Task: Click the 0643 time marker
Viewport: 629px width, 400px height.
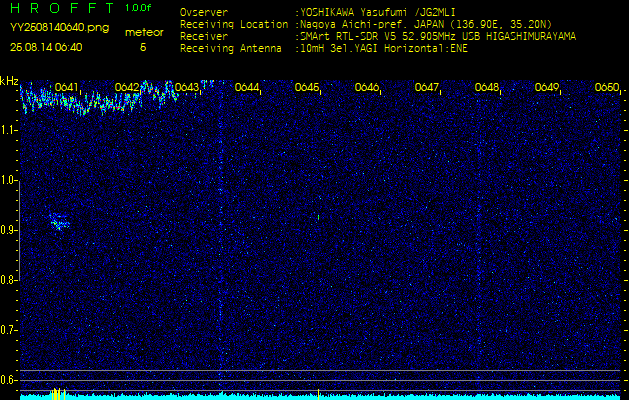Action: [187, 87]
